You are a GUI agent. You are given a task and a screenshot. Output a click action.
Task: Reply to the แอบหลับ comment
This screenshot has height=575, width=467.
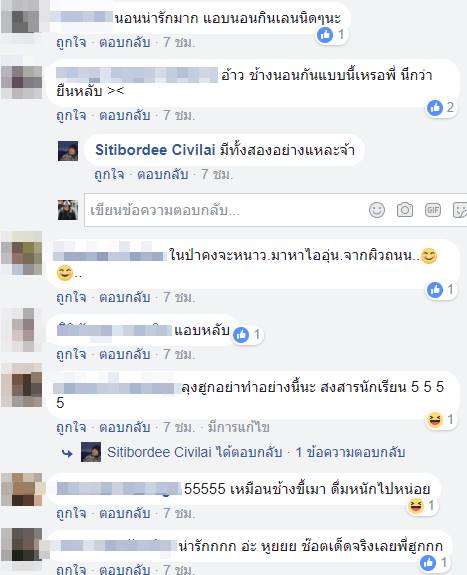pos(125,355)
